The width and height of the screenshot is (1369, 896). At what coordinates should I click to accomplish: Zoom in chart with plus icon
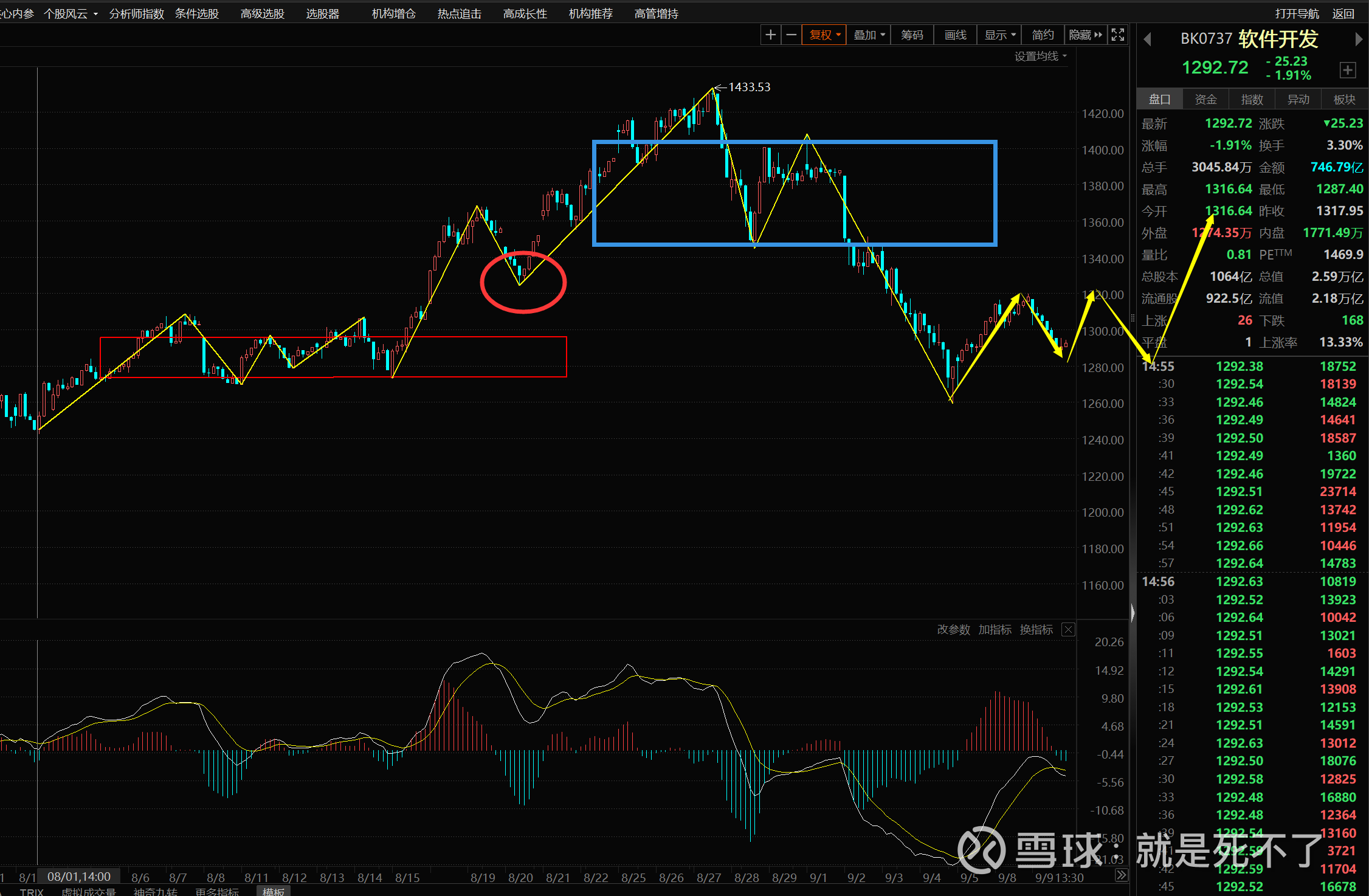click(770, 35)
